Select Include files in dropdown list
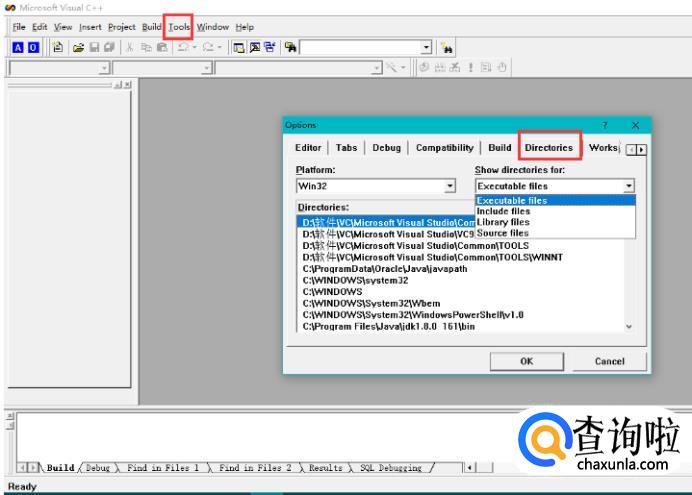The image size is (692, 495). coord(555,211)
